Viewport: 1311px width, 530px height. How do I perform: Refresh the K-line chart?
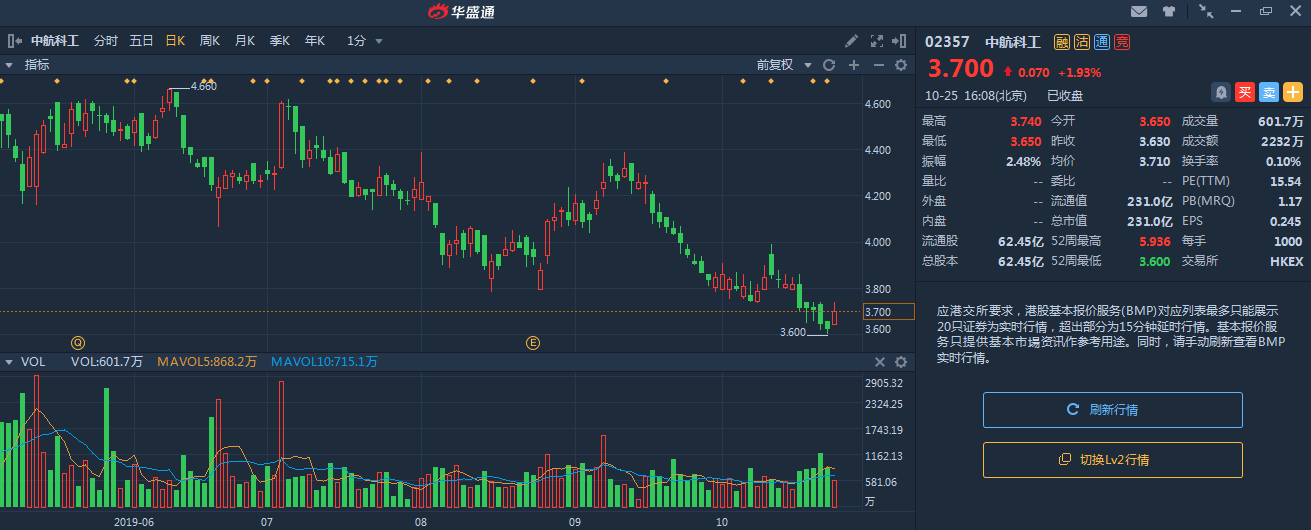828,65
